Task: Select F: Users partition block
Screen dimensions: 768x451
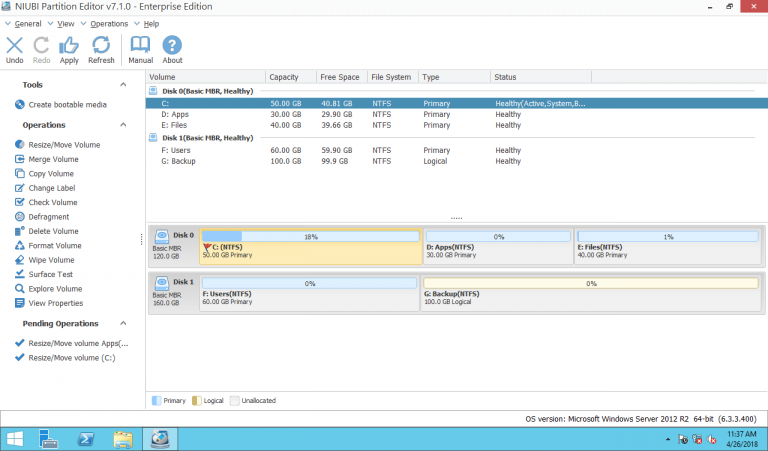Action: point(310,294)
